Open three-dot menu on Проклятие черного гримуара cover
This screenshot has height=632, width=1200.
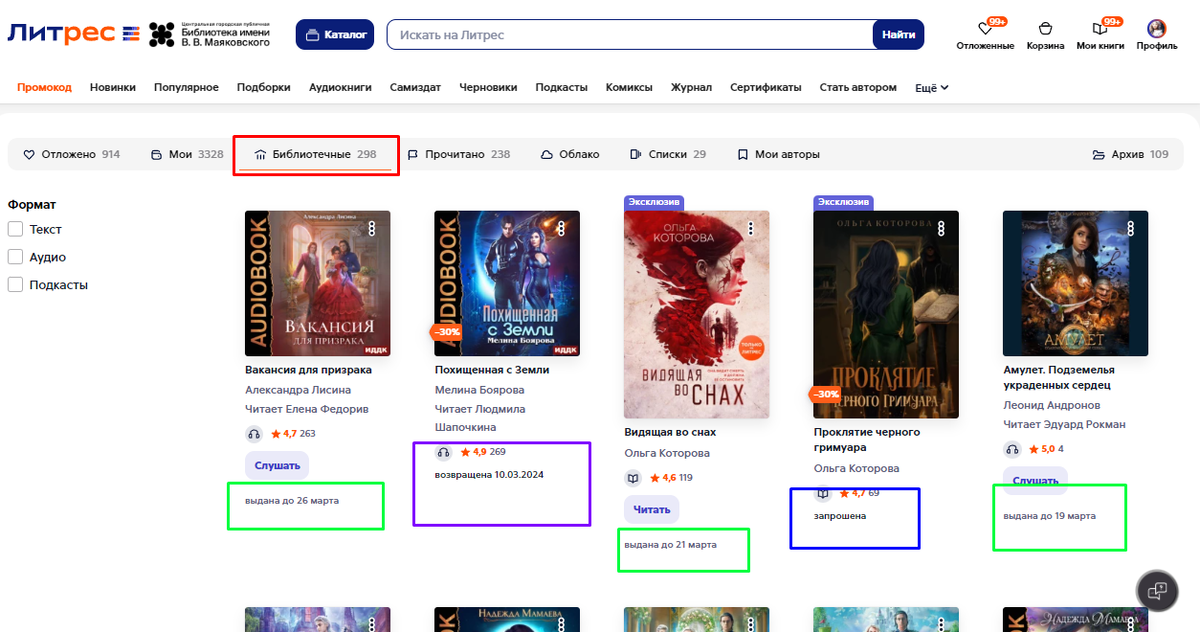point(940,229)
